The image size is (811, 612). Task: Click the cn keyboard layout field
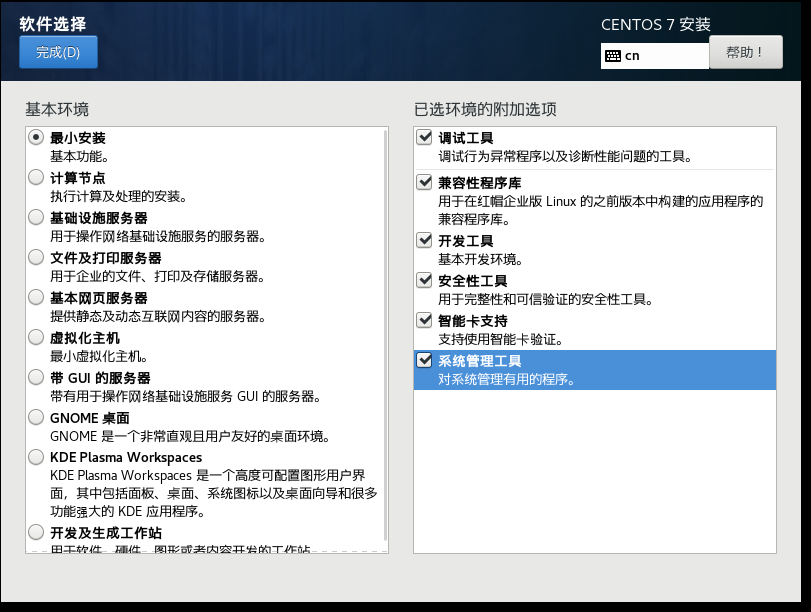[655, 56]
